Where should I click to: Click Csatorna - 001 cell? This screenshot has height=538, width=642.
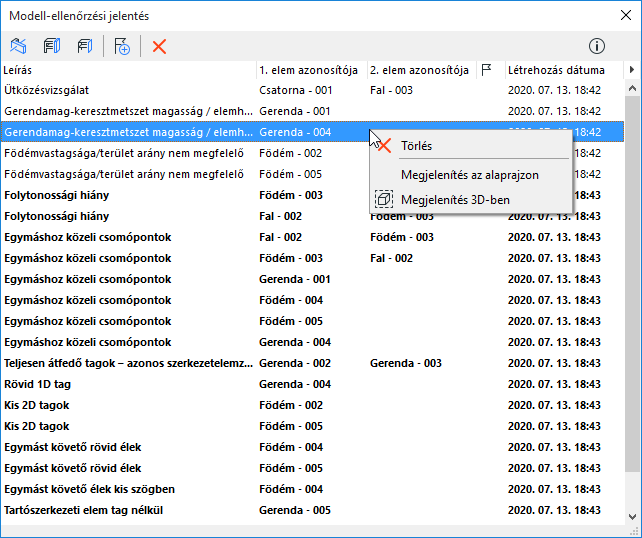pyautogui.click(x=296, y=90)
